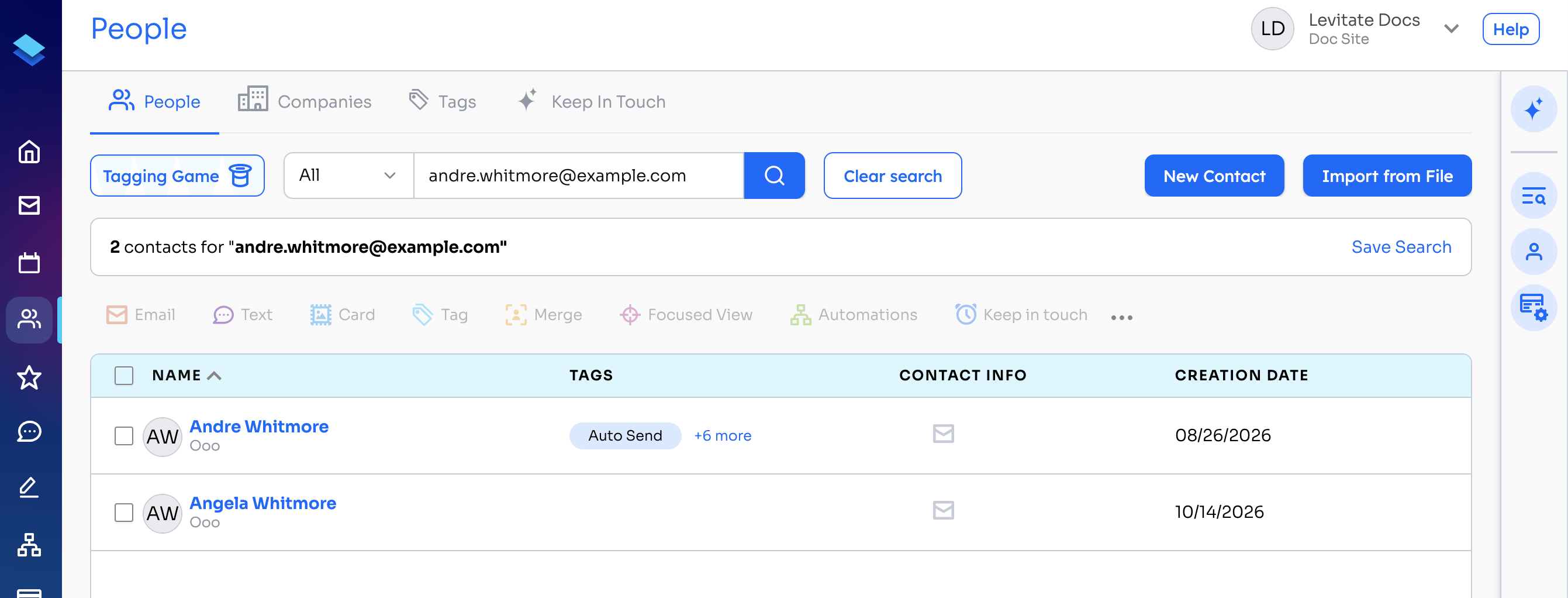Switch to the Tags tab

[443, 101]
